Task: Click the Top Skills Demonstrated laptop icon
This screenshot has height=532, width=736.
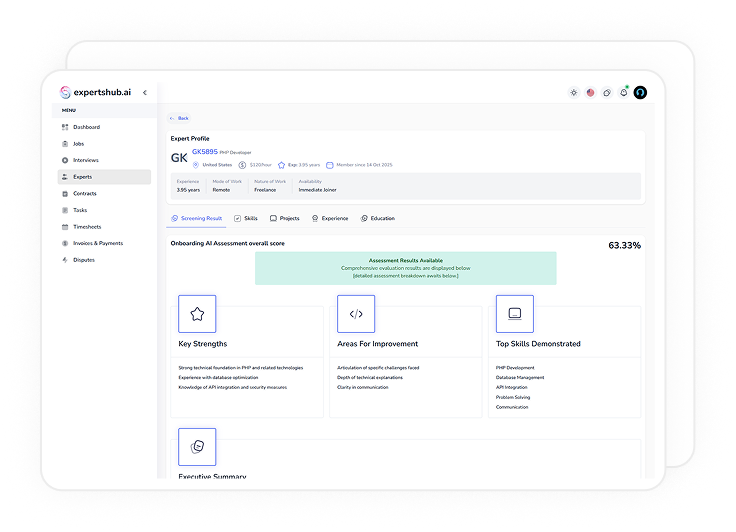Action: [515, 314]
